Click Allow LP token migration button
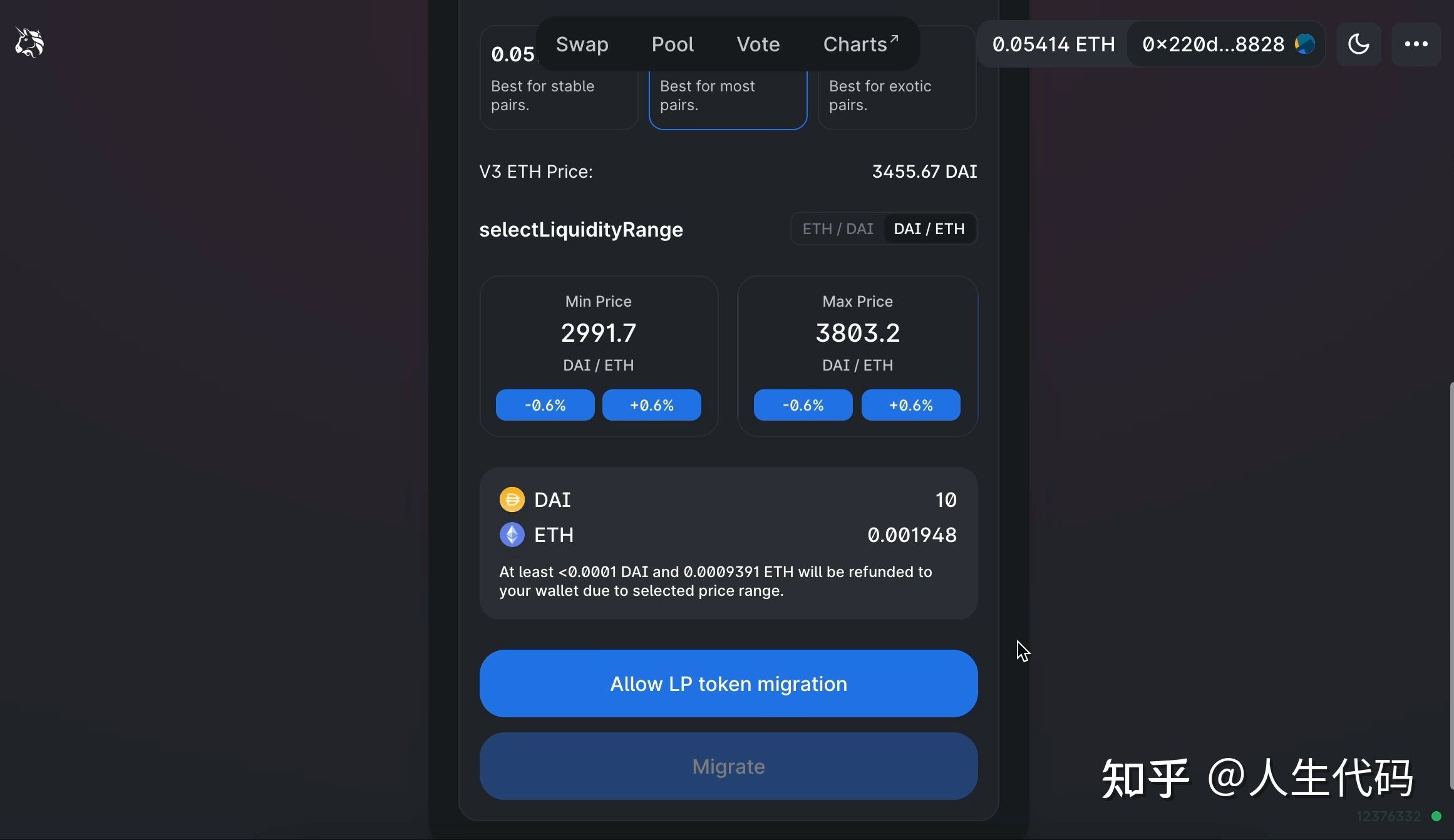This screenshot has width=1454, height=840. pyautogui.click(x=728, y=683)
